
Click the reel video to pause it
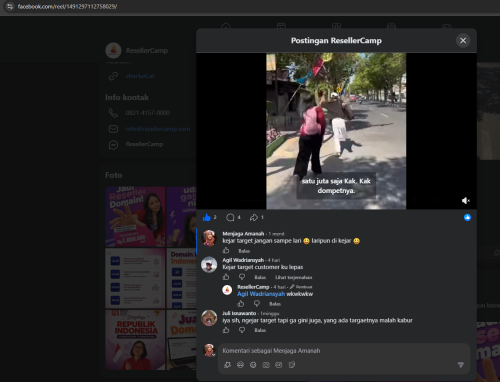[336, 131]
